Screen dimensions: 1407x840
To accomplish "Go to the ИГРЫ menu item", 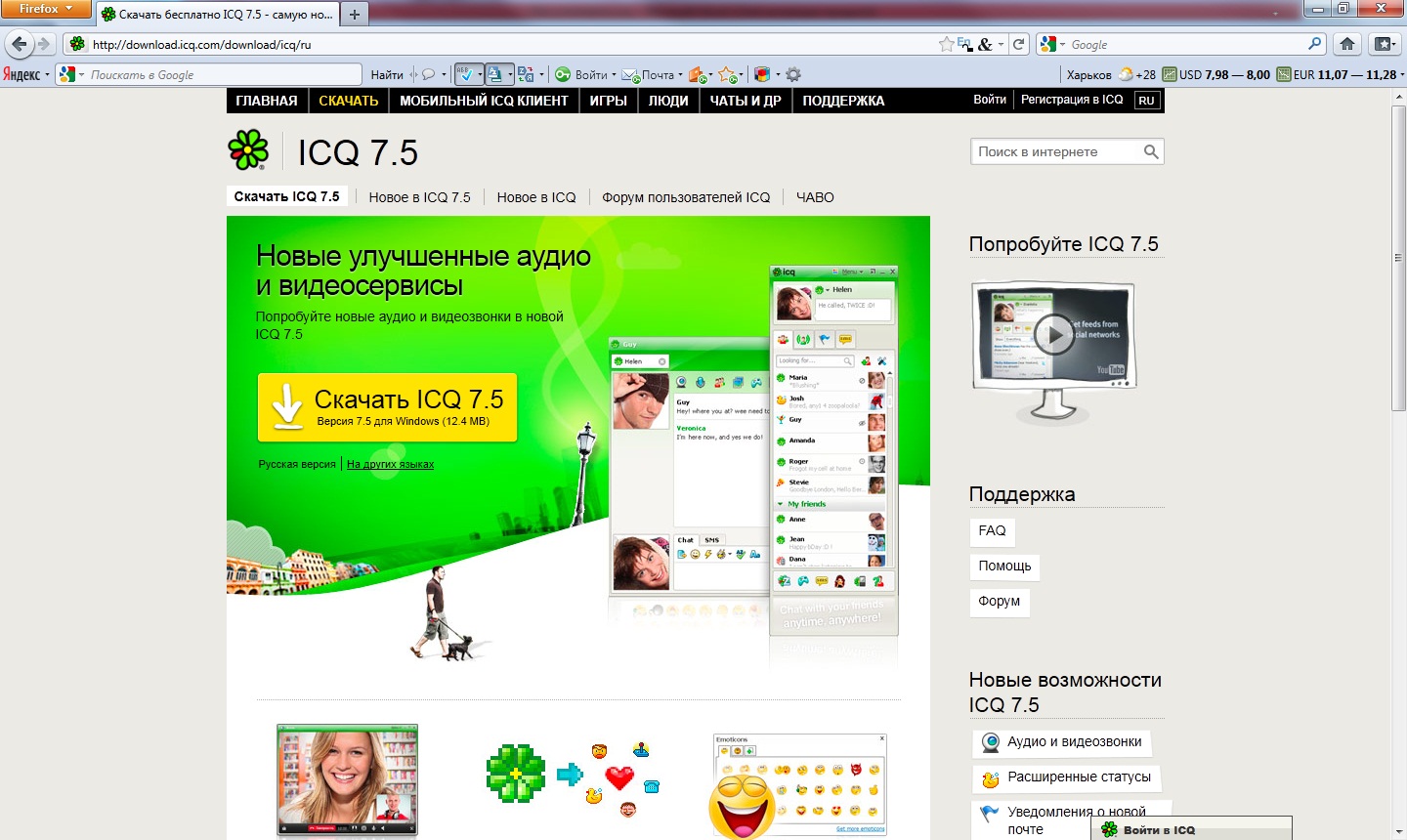I will pos(608,101).
